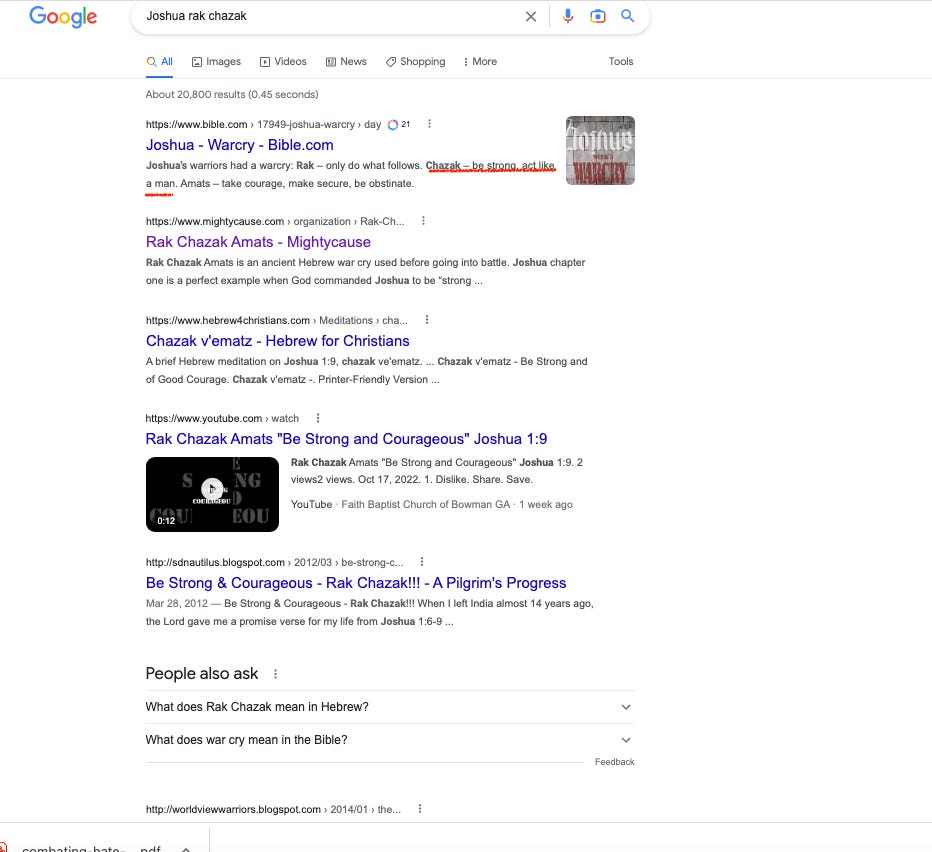Click the Google logo
932x852 pixels.
click(63, 17)
